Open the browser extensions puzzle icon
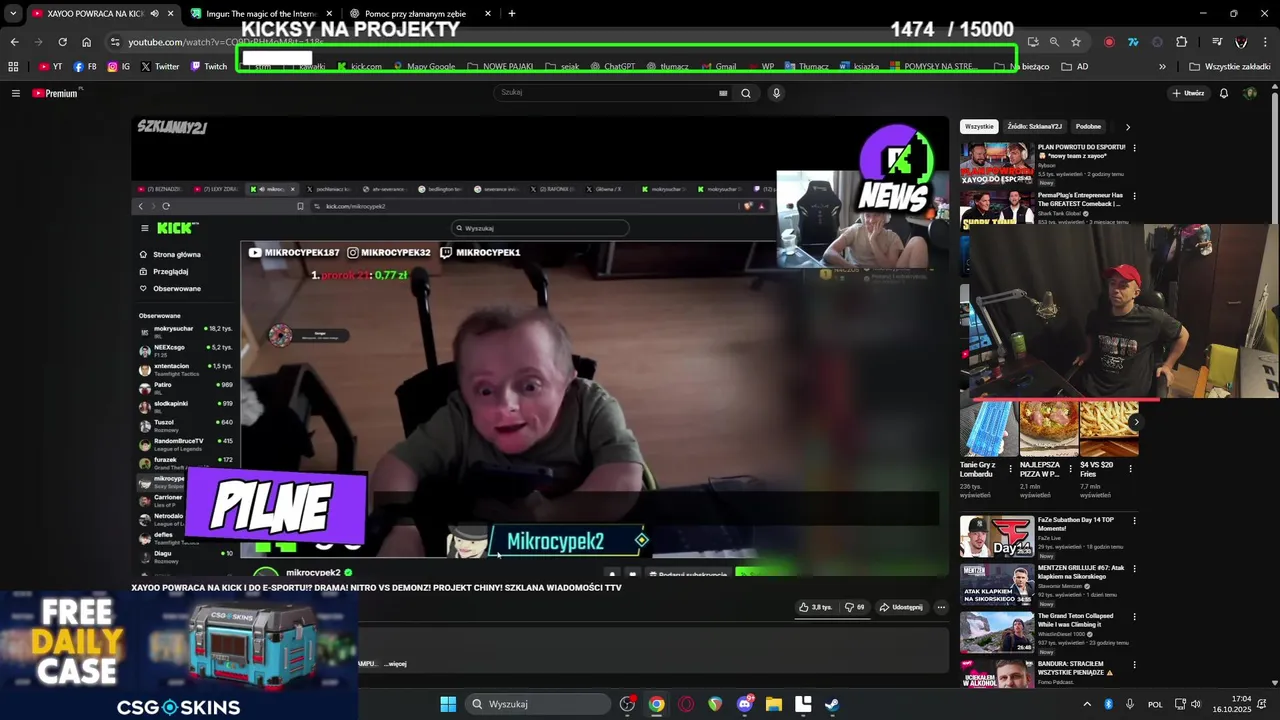Image resolution: width=1280 pixels, height=720 pixels. (x=1181, y=42)
